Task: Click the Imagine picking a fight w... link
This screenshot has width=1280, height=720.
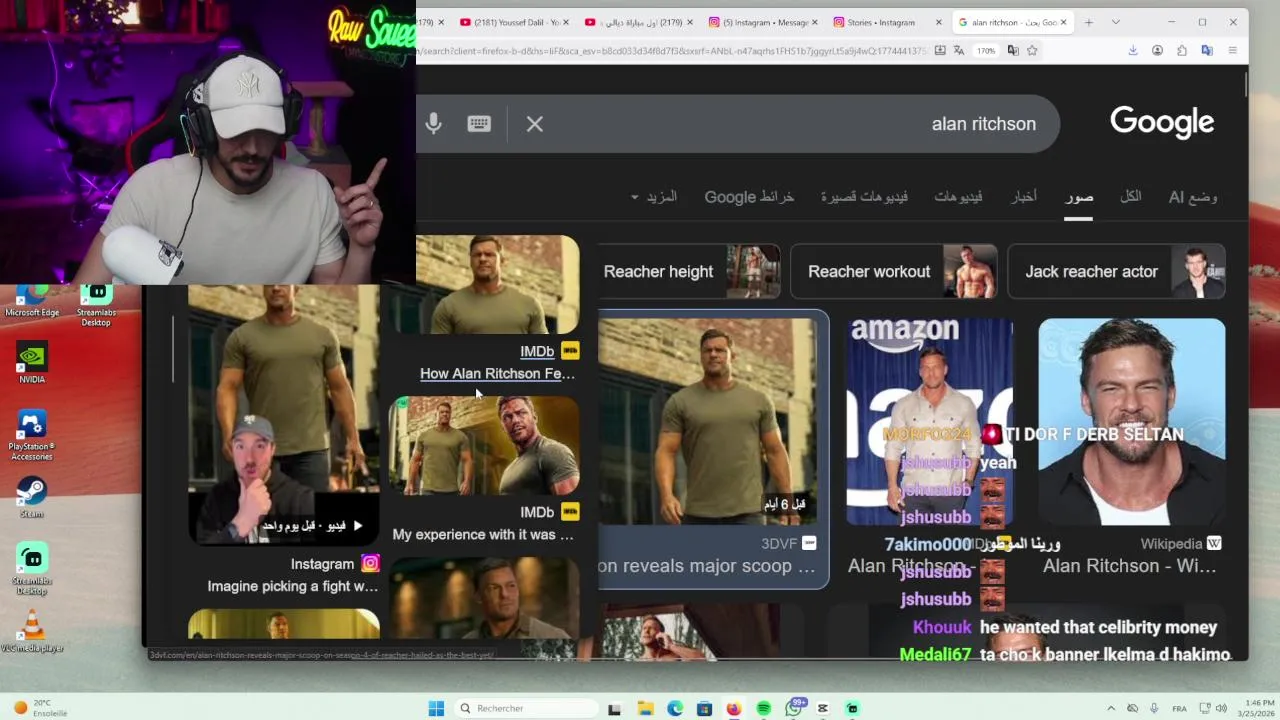Action: [x=293, y=587]
